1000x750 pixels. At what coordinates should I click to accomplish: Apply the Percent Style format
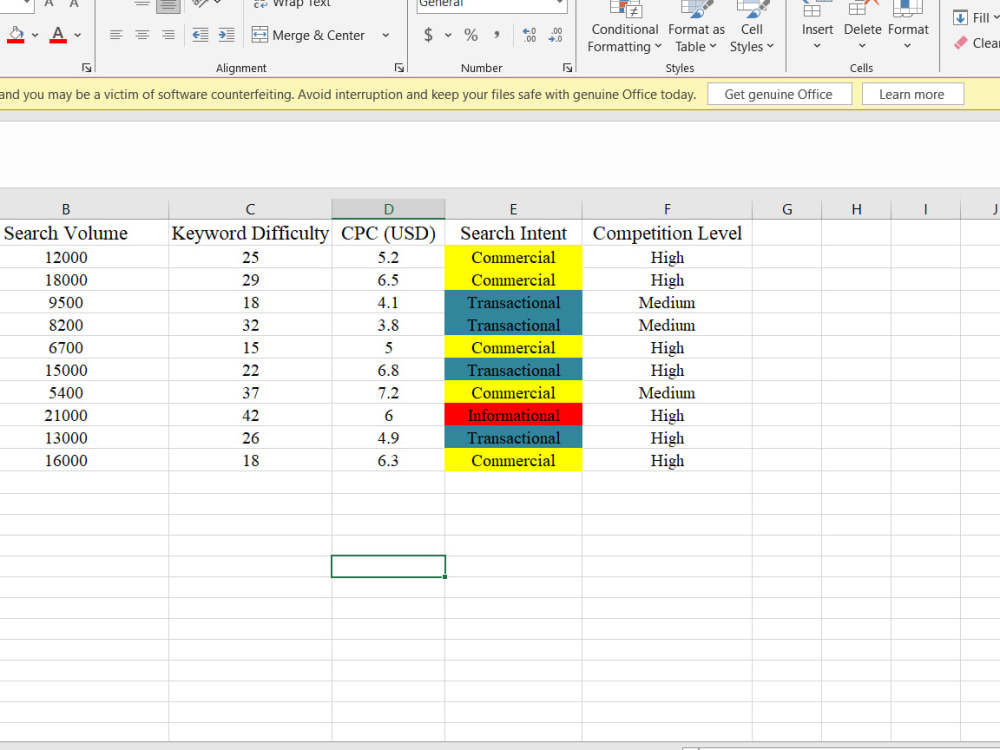[471, 35]
